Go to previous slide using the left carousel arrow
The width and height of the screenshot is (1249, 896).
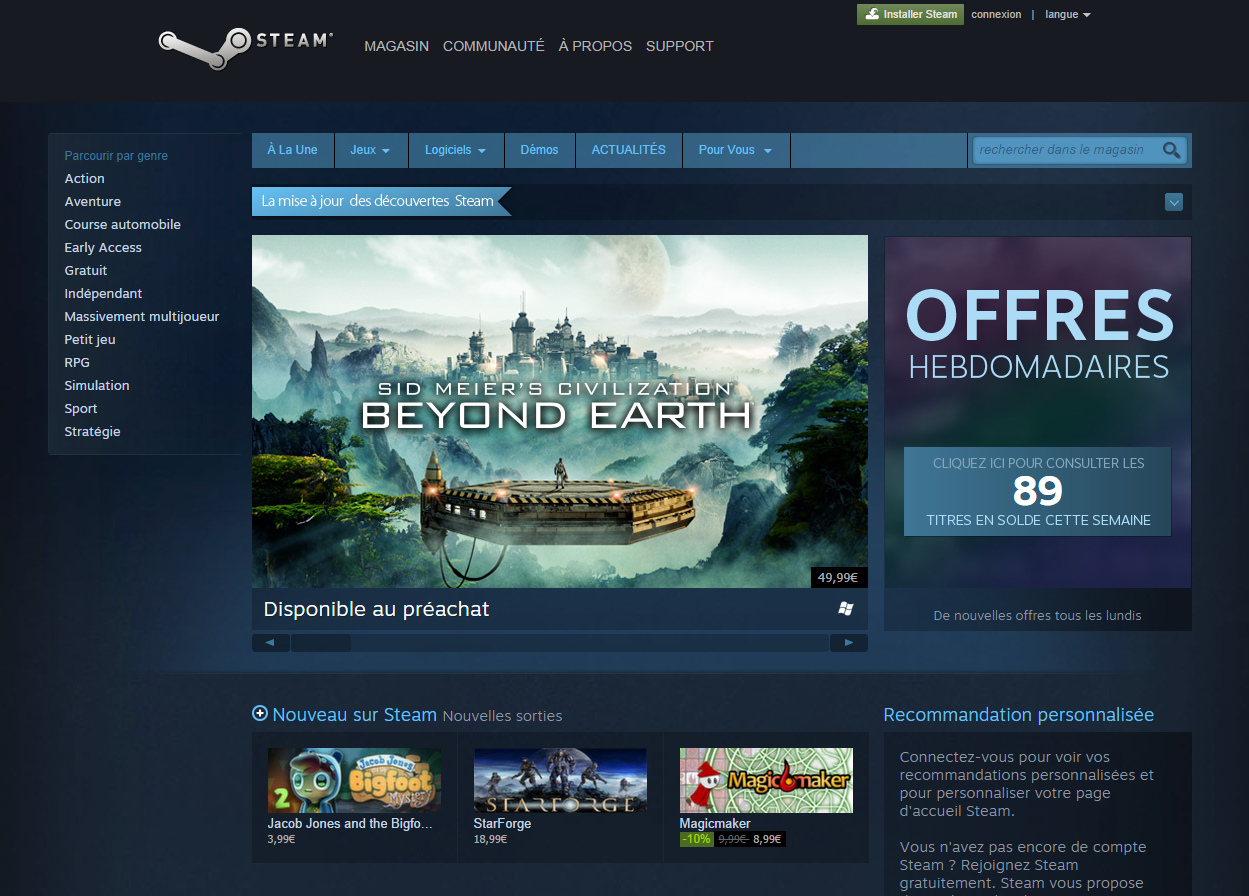(270, 642)
